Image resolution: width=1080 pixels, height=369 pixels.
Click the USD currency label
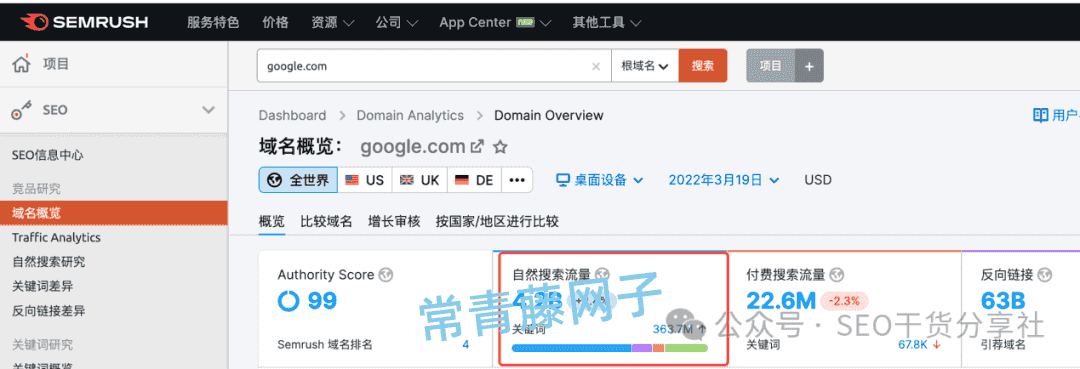tap(818, 180)
